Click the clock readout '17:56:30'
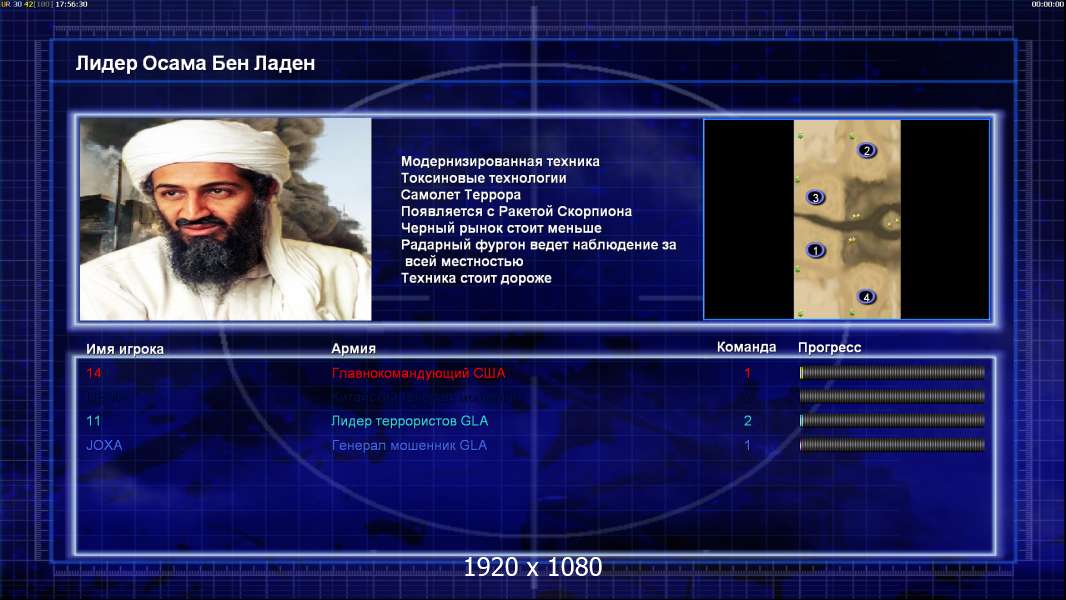The image size is (1066, 600). [x=71, y=4]
